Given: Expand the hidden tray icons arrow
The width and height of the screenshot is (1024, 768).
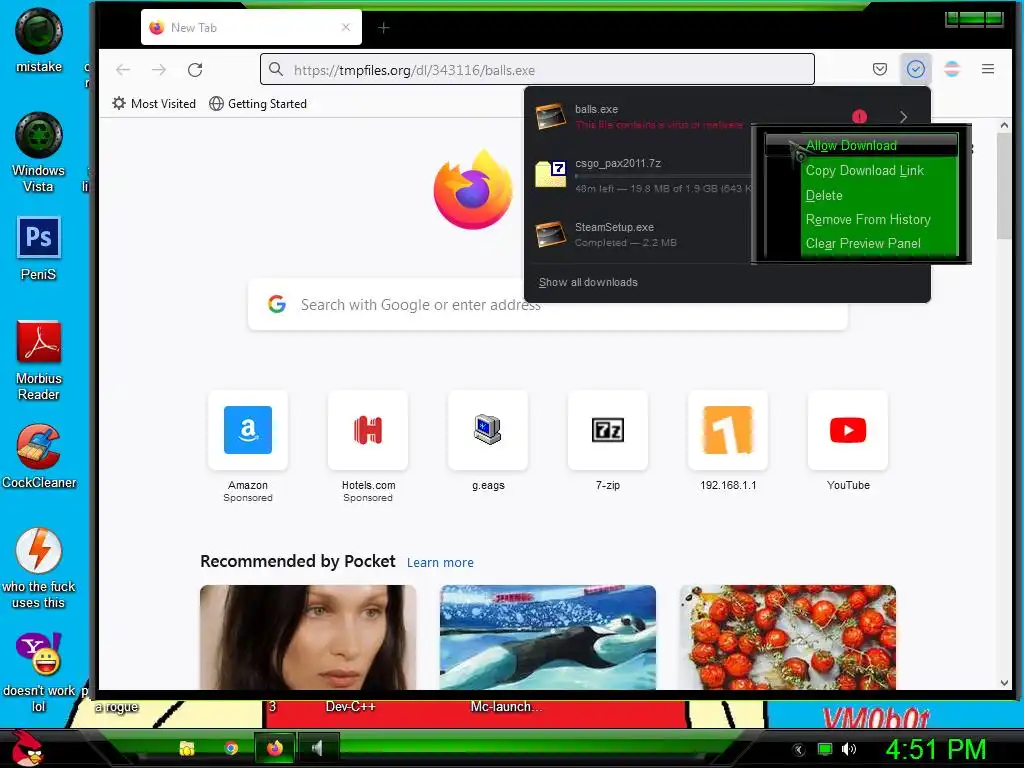Looking at the screenshot, I should 798,750.
